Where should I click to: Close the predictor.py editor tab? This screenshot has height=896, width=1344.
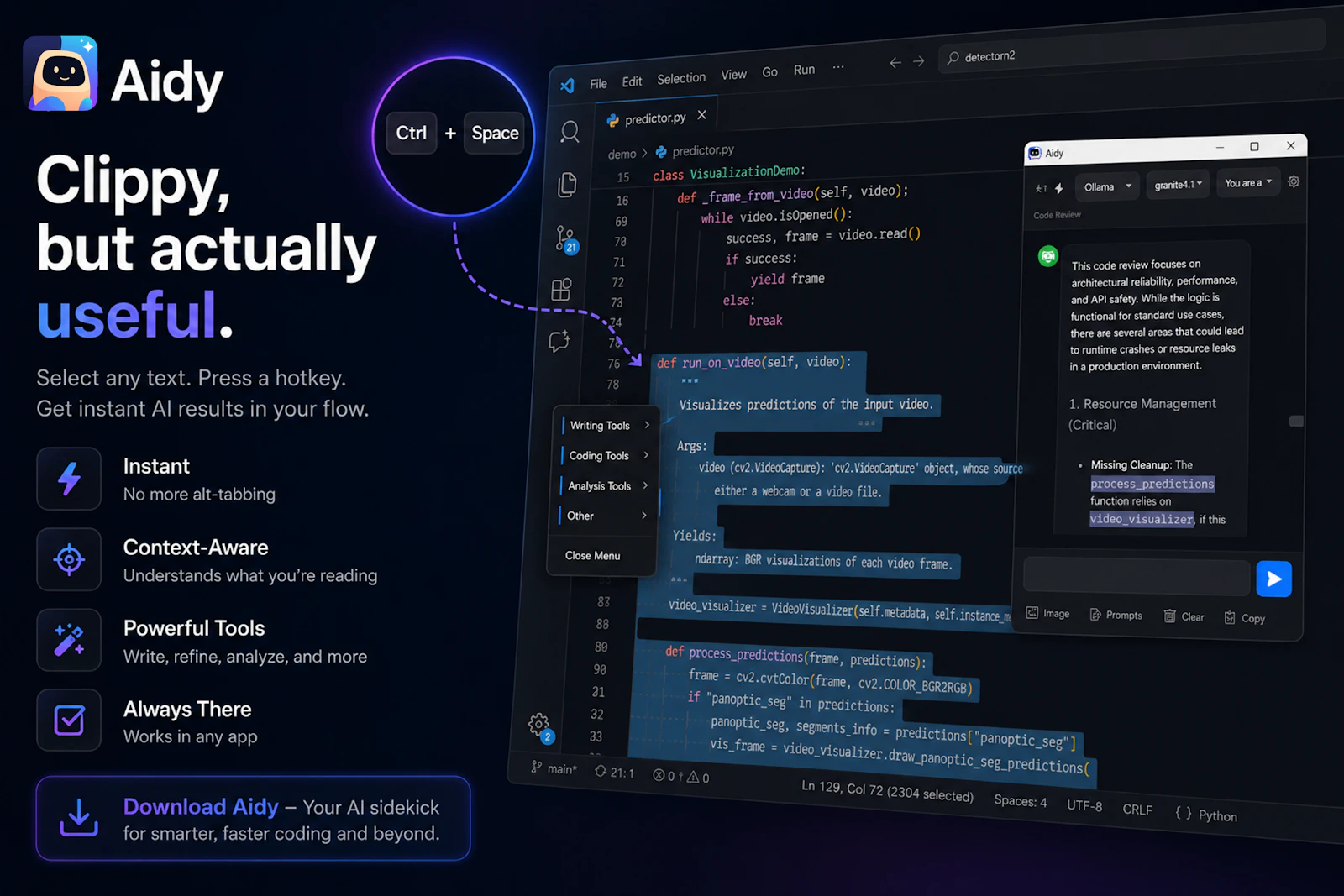tap(702, 115)
